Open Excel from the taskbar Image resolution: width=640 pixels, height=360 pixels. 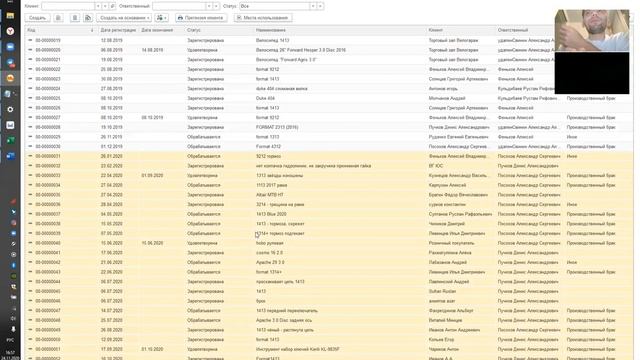[x=10, y=140]
